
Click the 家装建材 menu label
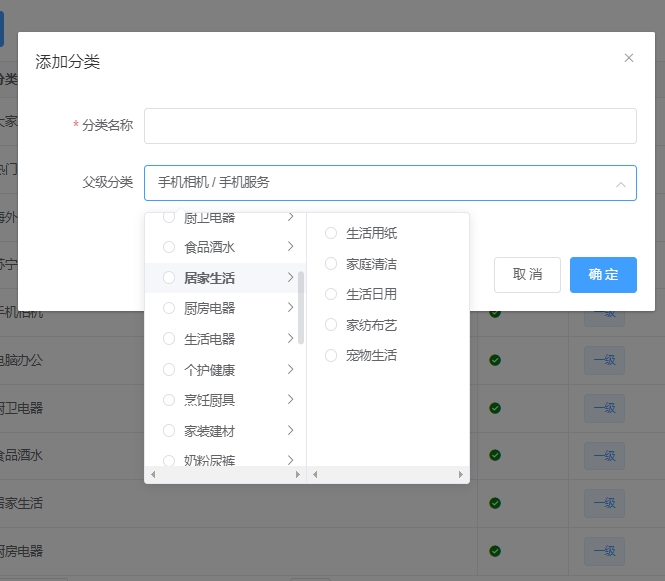point(210,431)
